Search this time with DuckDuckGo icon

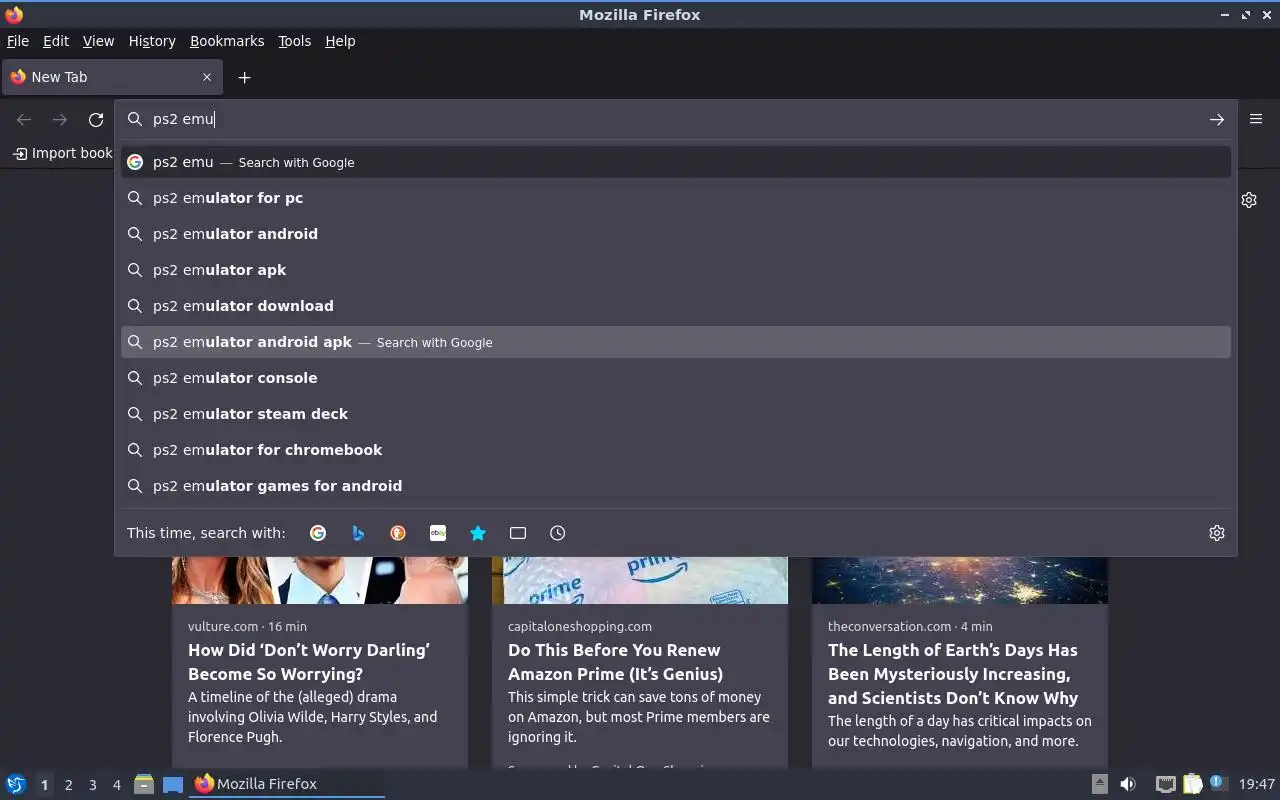click(x=398, y=533)
